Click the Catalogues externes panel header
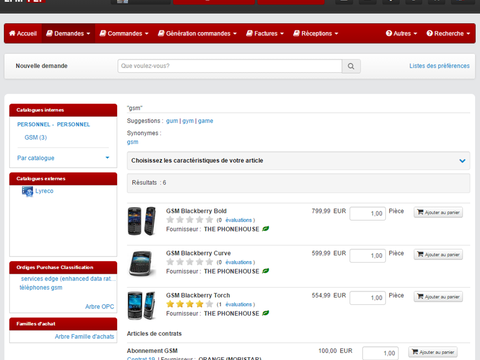Viewport: 480px width, 360px height. point(63,179)
